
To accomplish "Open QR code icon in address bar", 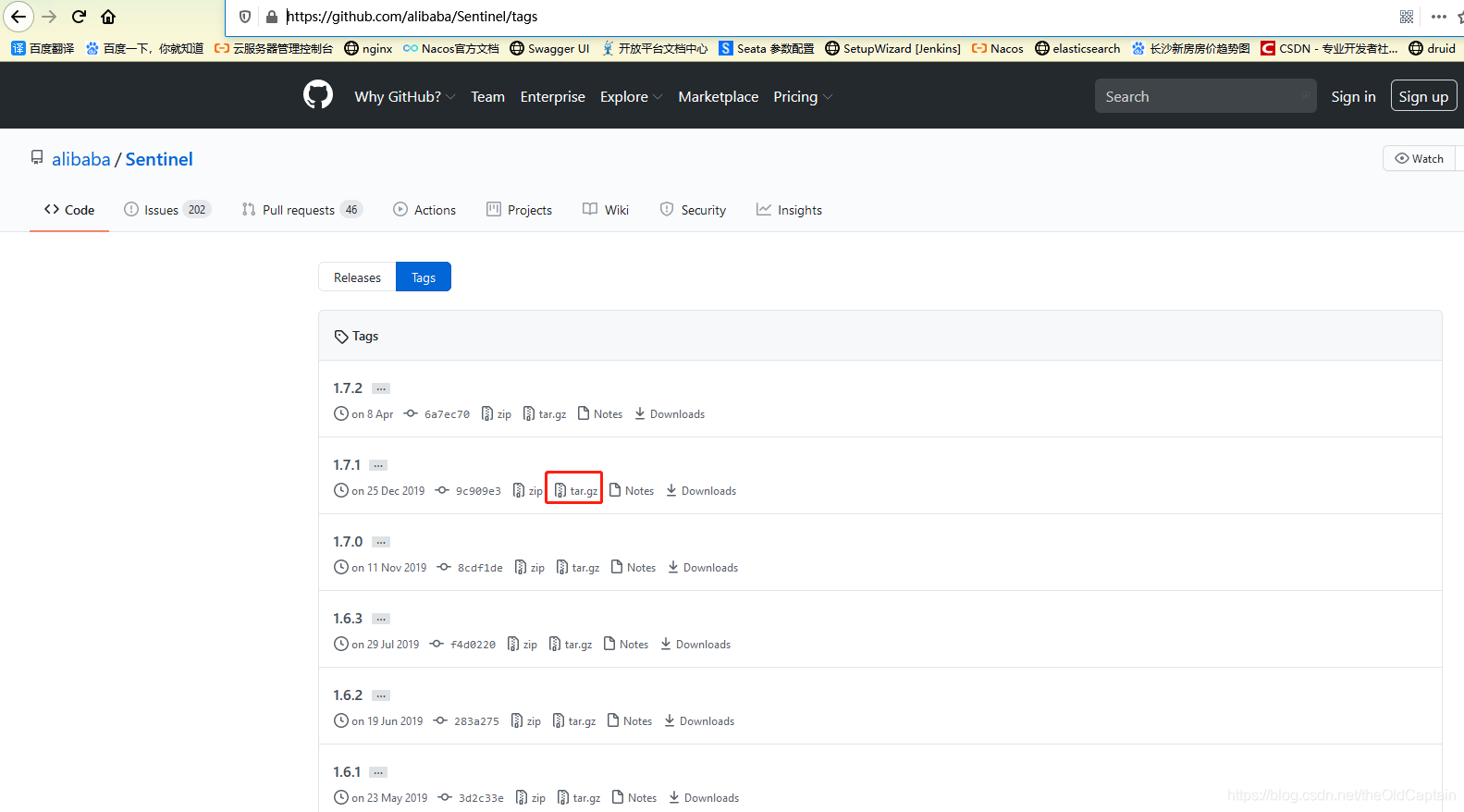I will [1407, 17].
